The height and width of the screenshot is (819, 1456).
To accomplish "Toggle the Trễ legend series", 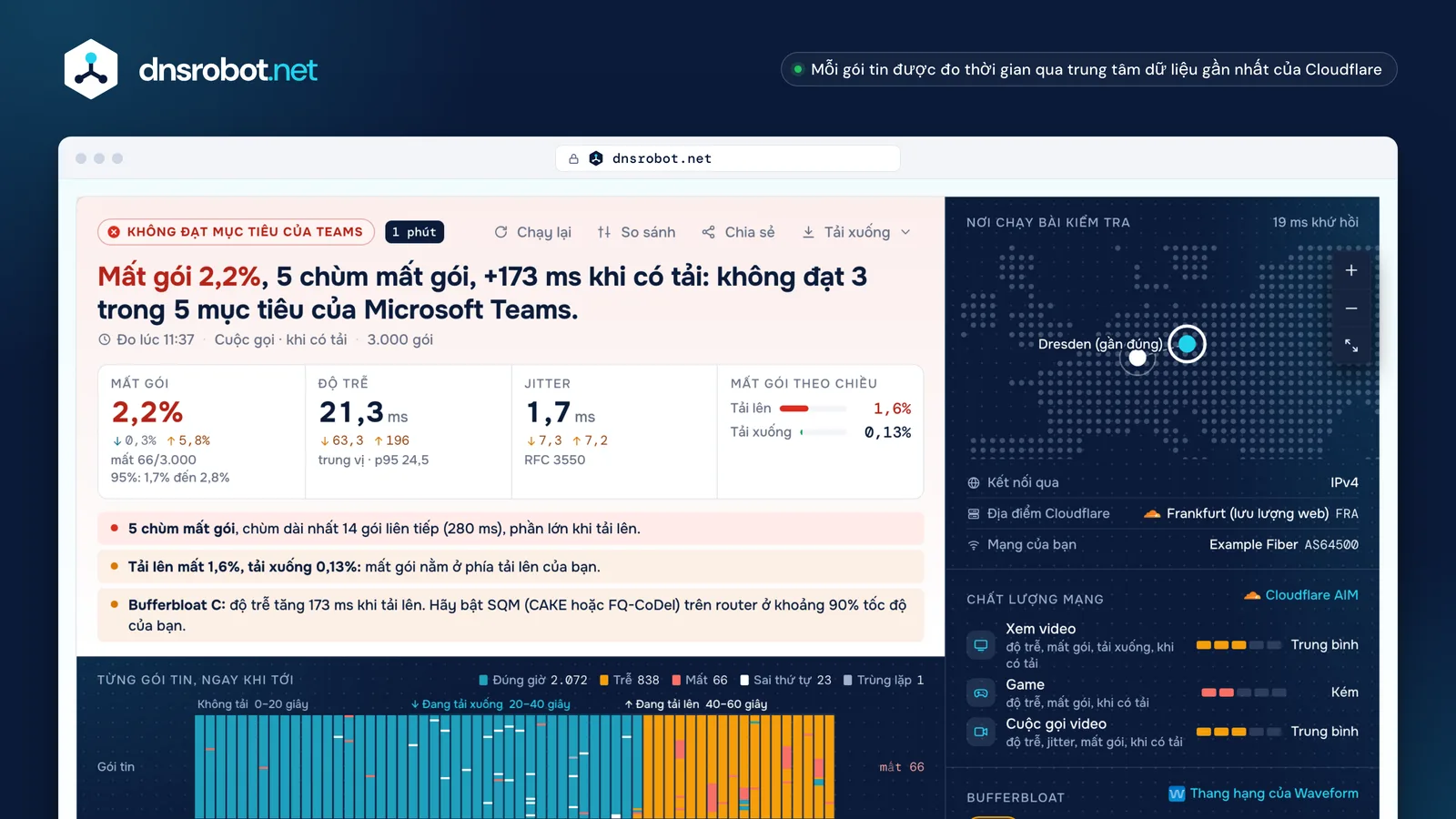I will click(x=629, y=680).
